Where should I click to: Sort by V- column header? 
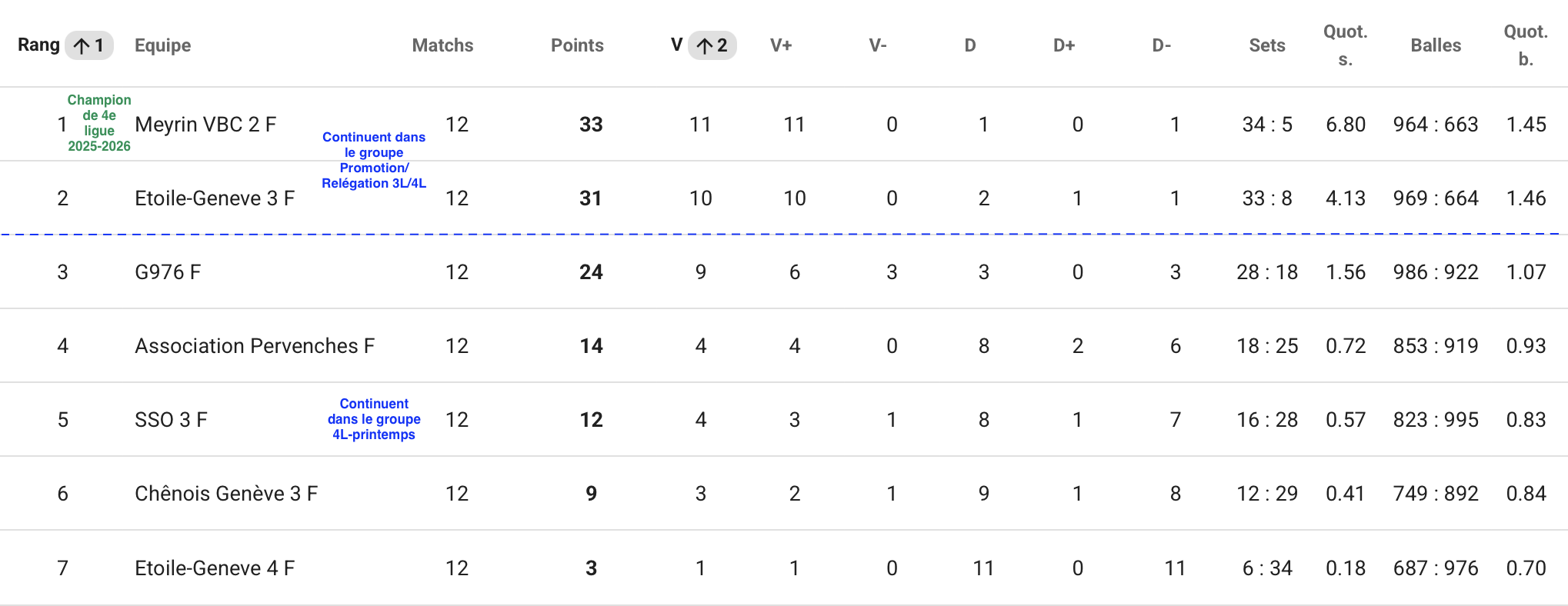(x=878, y=45)
